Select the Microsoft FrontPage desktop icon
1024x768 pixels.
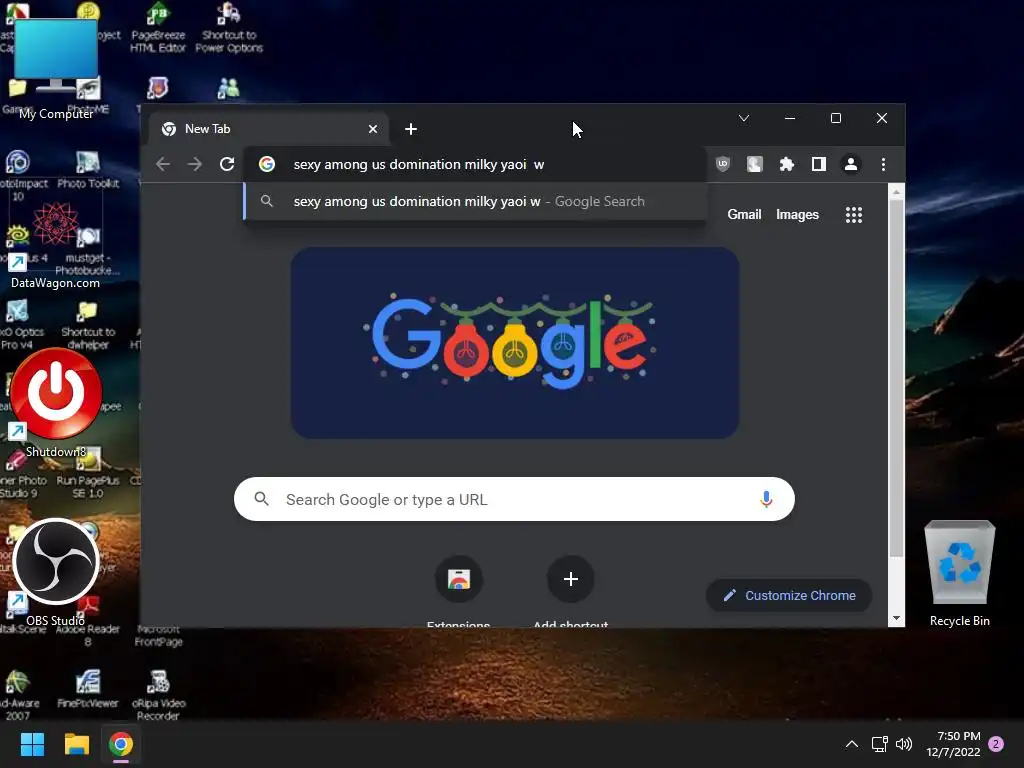(158, 636)
